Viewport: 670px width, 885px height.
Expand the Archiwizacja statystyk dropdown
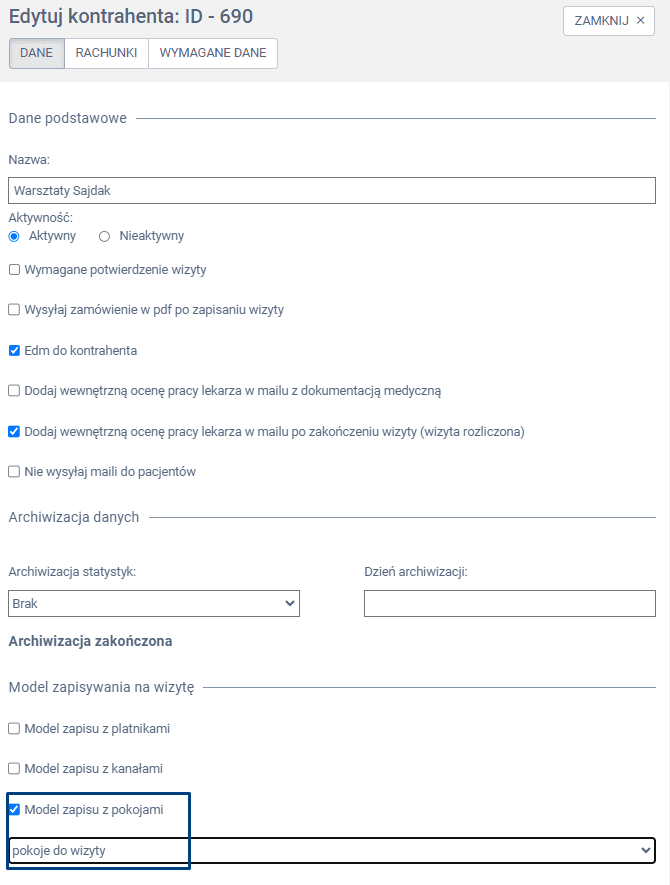(154, 604)
